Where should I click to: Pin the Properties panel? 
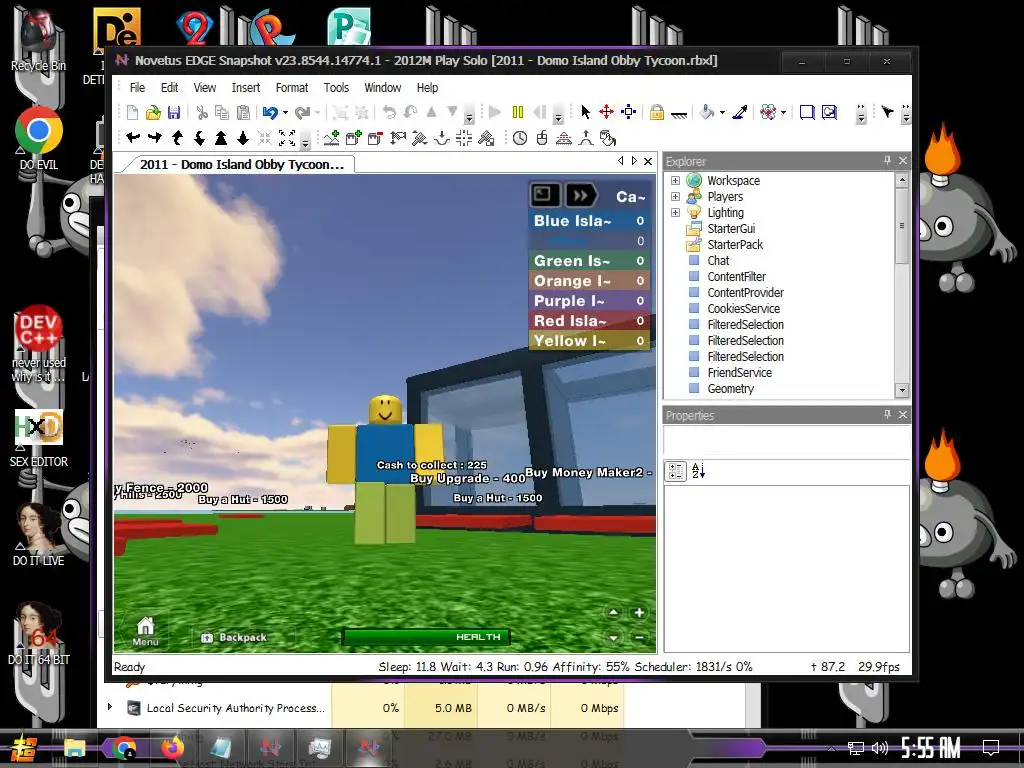pos(887,415)
